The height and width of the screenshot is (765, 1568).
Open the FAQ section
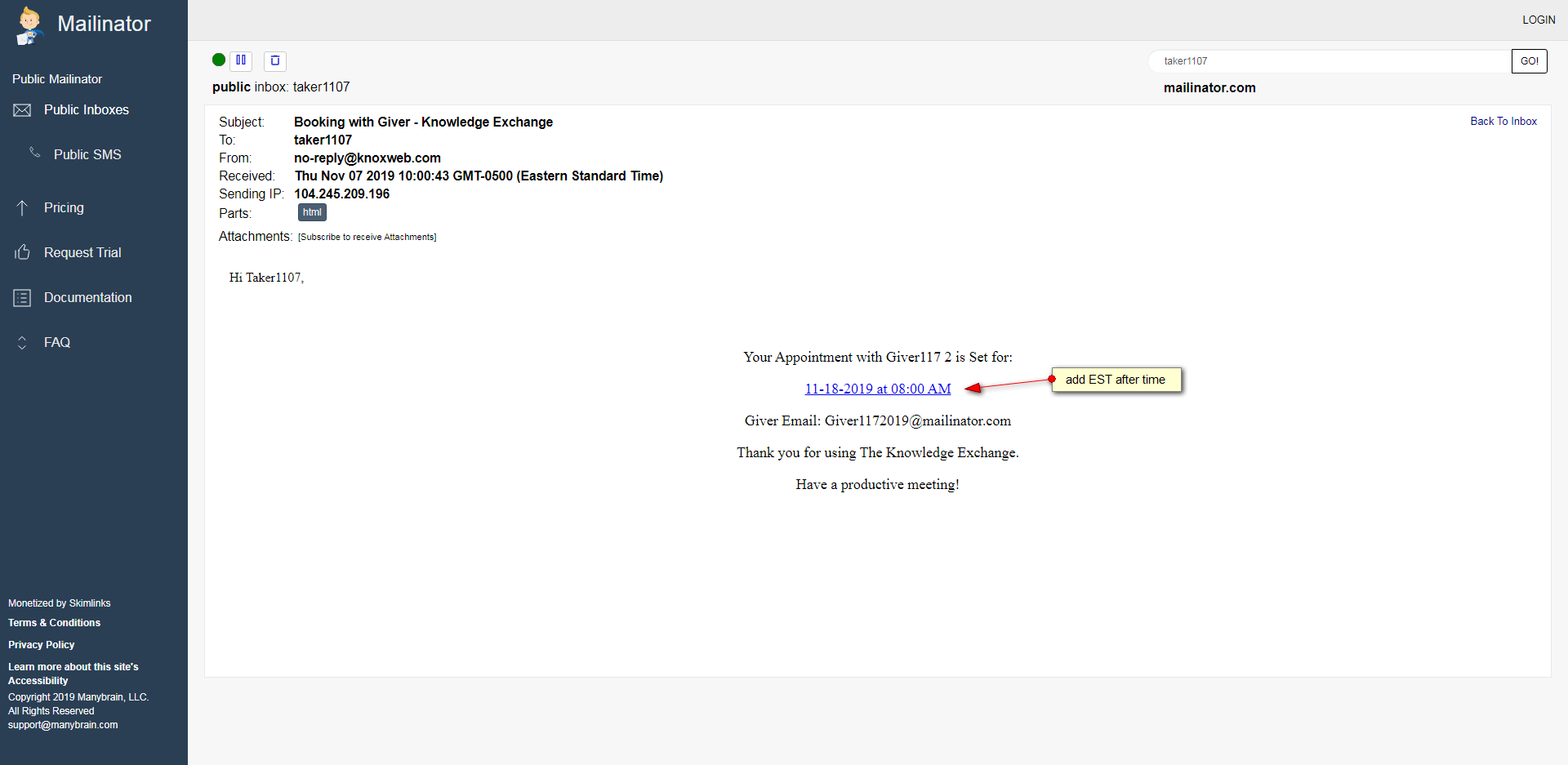coord(57,343)
